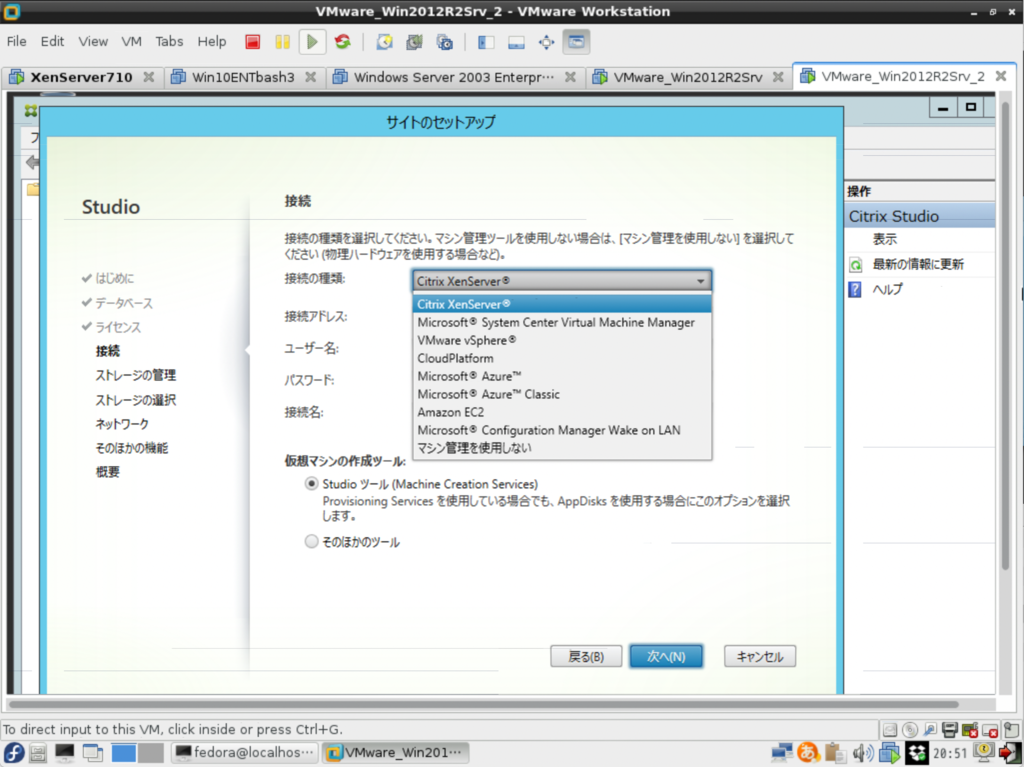This screenshot has width=1024, height=767.
Task: Open the Snapshot Manager icon
Action: pos(444,42)
